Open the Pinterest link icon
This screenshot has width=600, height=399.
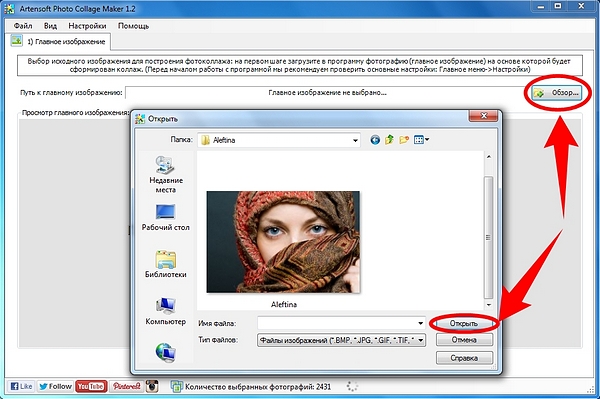click(126, 386)
